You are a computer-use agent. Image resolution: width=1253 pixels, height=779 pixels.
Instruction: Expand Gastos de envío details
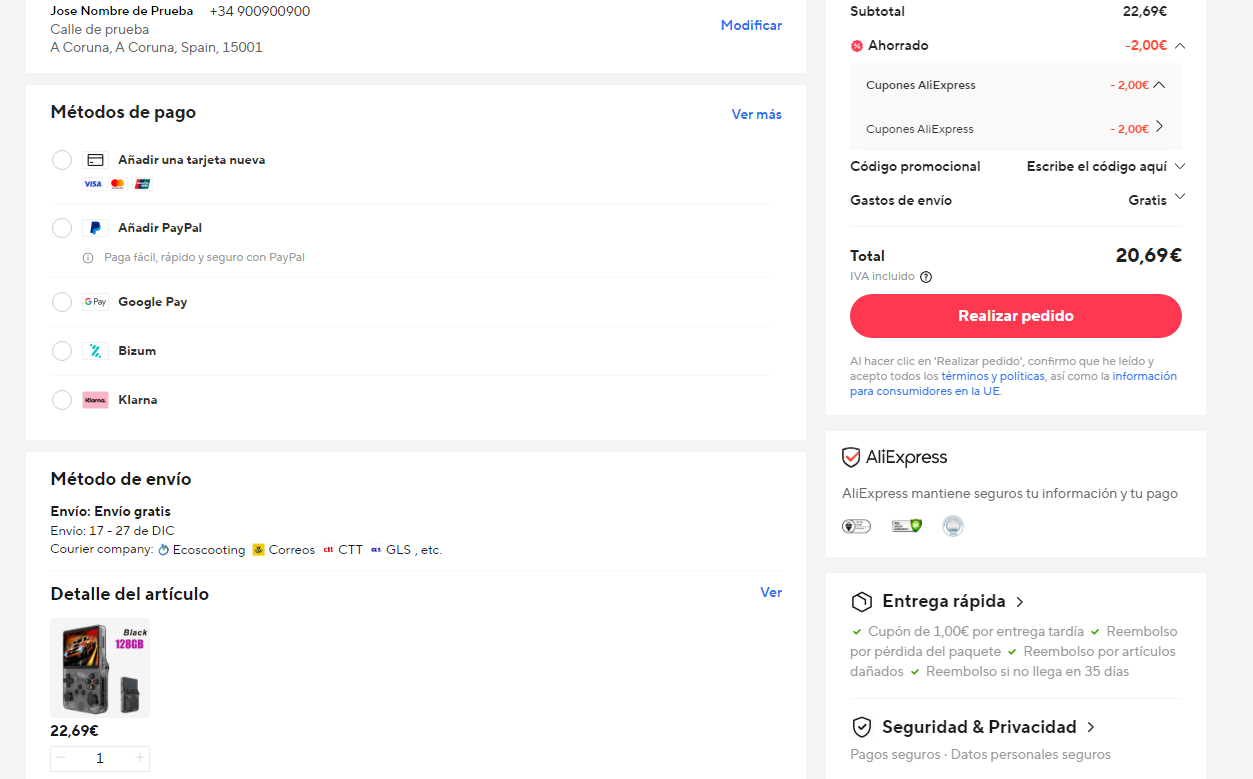click(x=1180, y=196)
